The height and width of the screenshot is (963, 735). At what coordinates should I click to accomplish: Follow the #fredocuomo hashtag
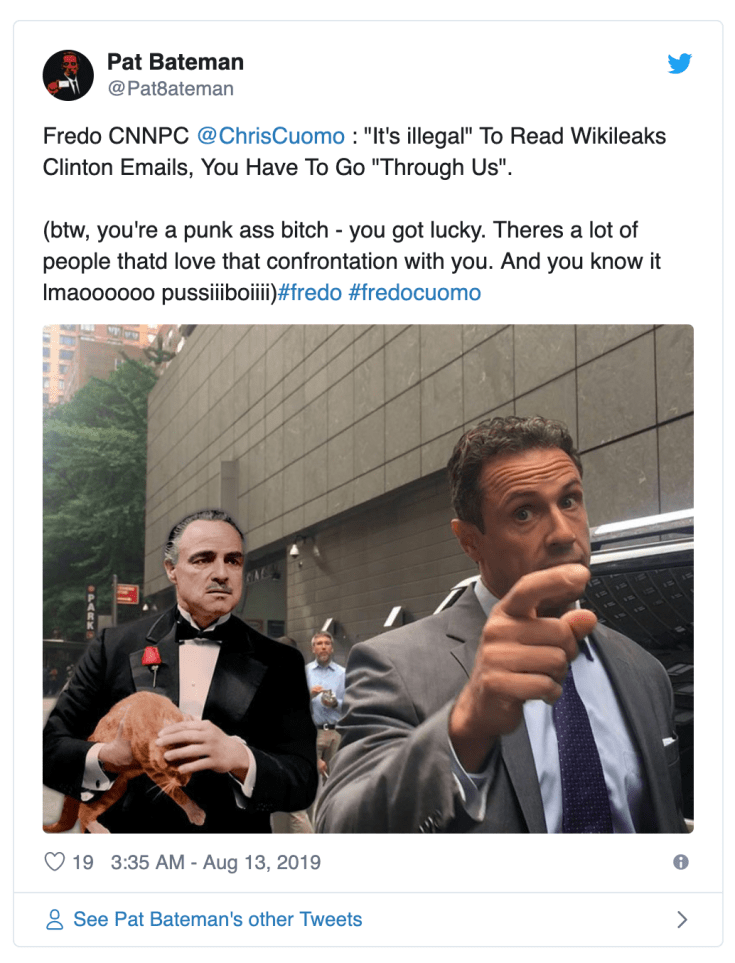click(414, 292)
